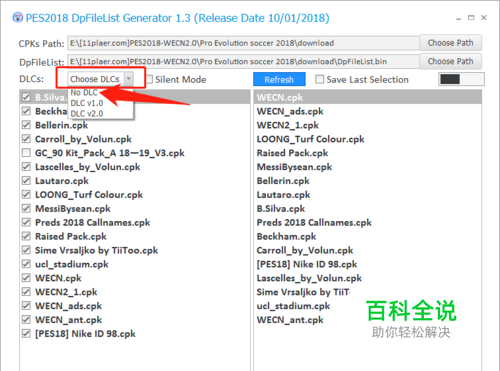
Task: Uncheck the WECN.cpk checkbox
Action: click(x=26, y=278)
